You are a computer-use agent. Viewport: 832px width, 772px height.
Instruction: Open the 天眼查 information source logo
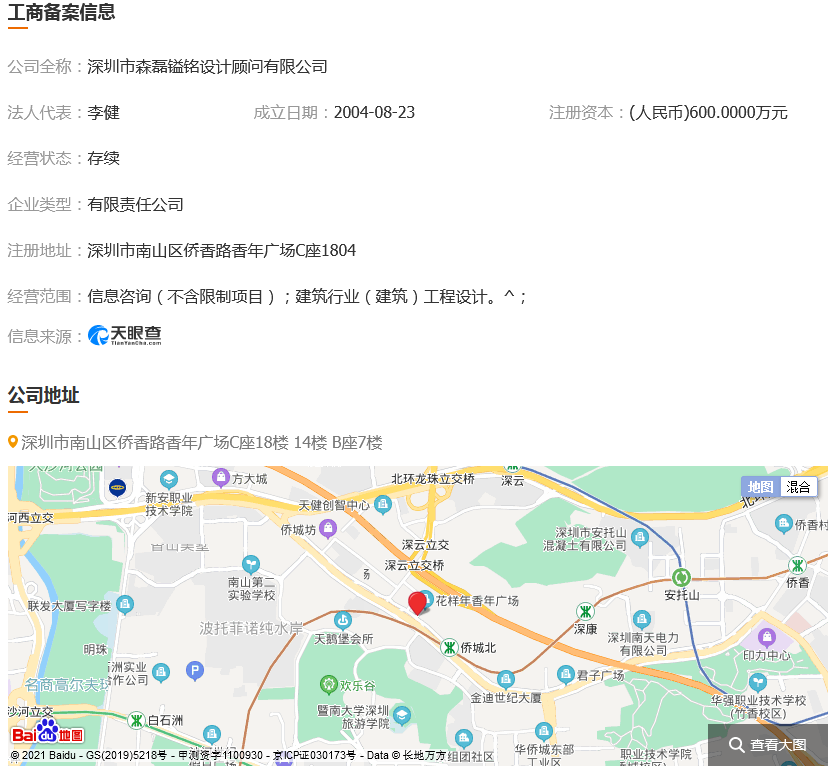(125, 335)
